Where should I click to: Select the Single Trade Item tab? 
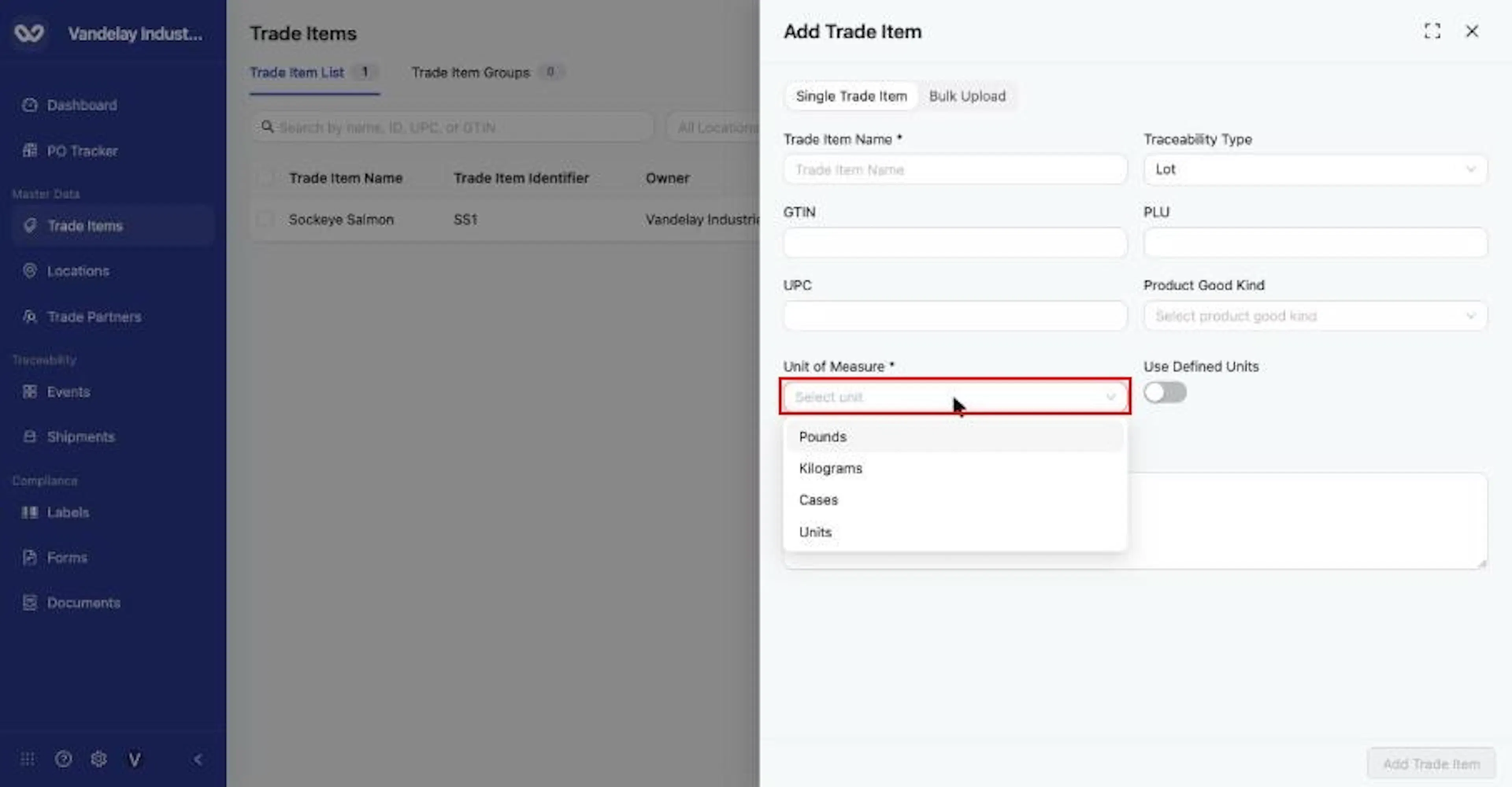851,97
